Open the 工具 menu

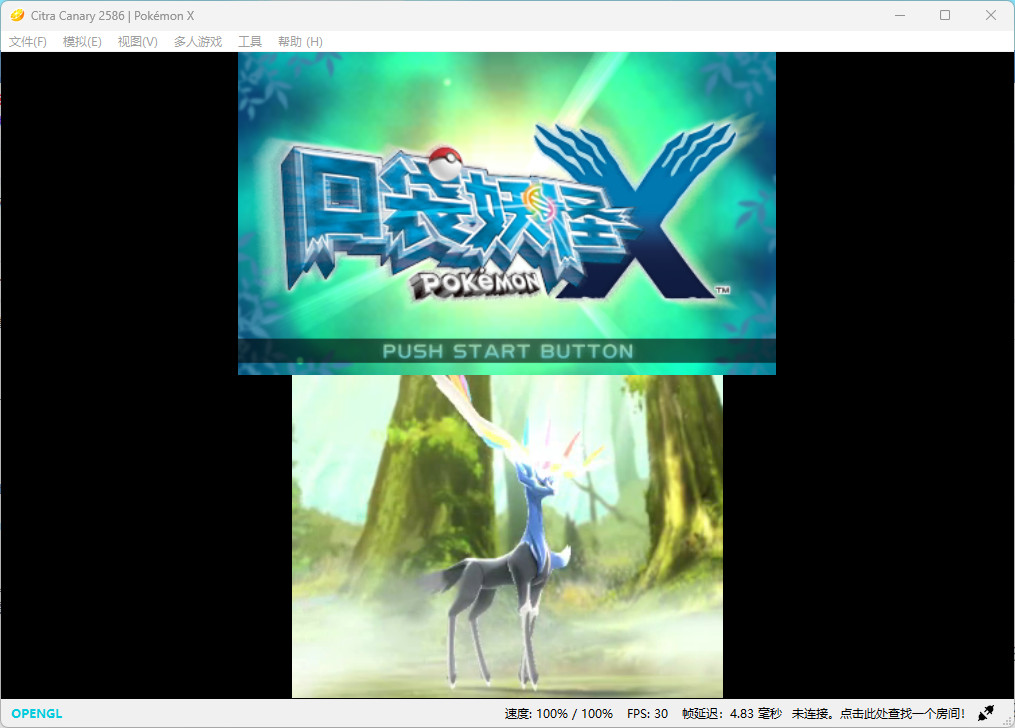250,41
